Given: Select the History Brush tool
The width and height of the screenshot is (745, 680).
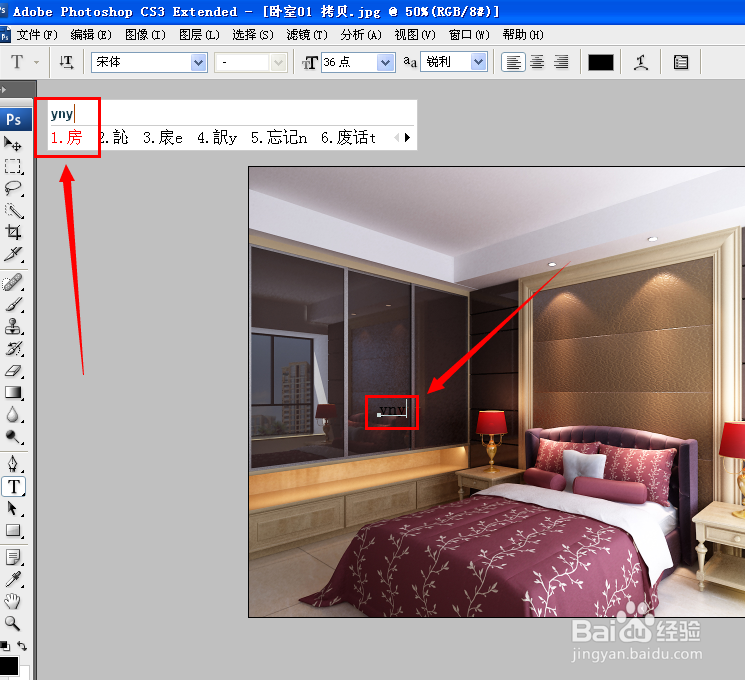Looking at the screenshot, I should tap(13, 349).
